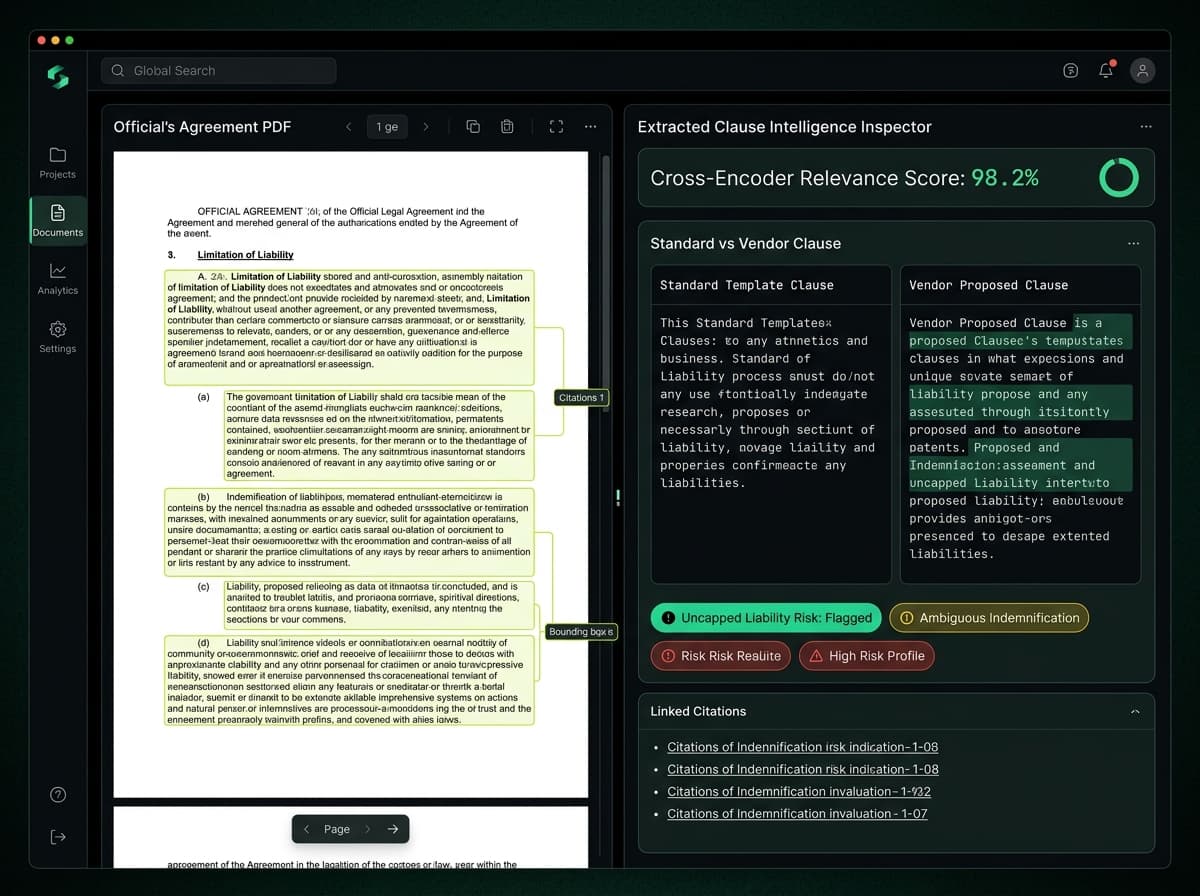Open PDF panel more options menu
1200x896 pixels.
coord(591,127)
